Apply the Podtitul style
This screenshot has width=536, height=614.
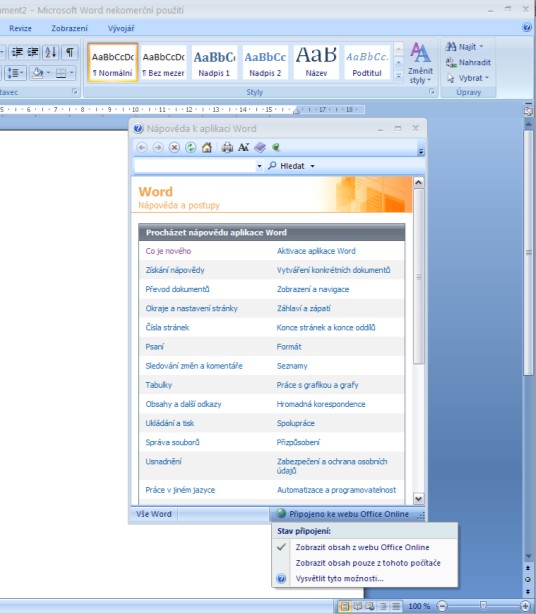(367, 62)
